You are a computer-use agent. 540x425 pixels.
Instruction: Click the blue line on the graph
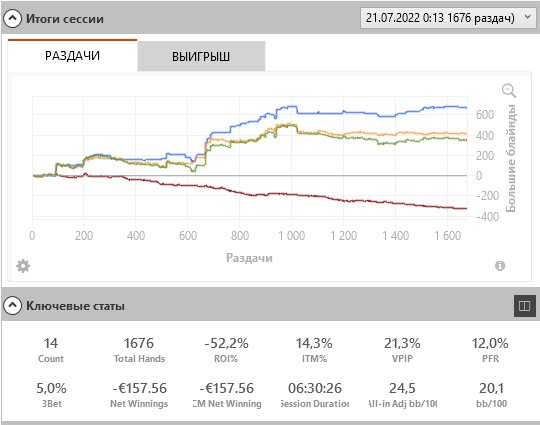344,112
